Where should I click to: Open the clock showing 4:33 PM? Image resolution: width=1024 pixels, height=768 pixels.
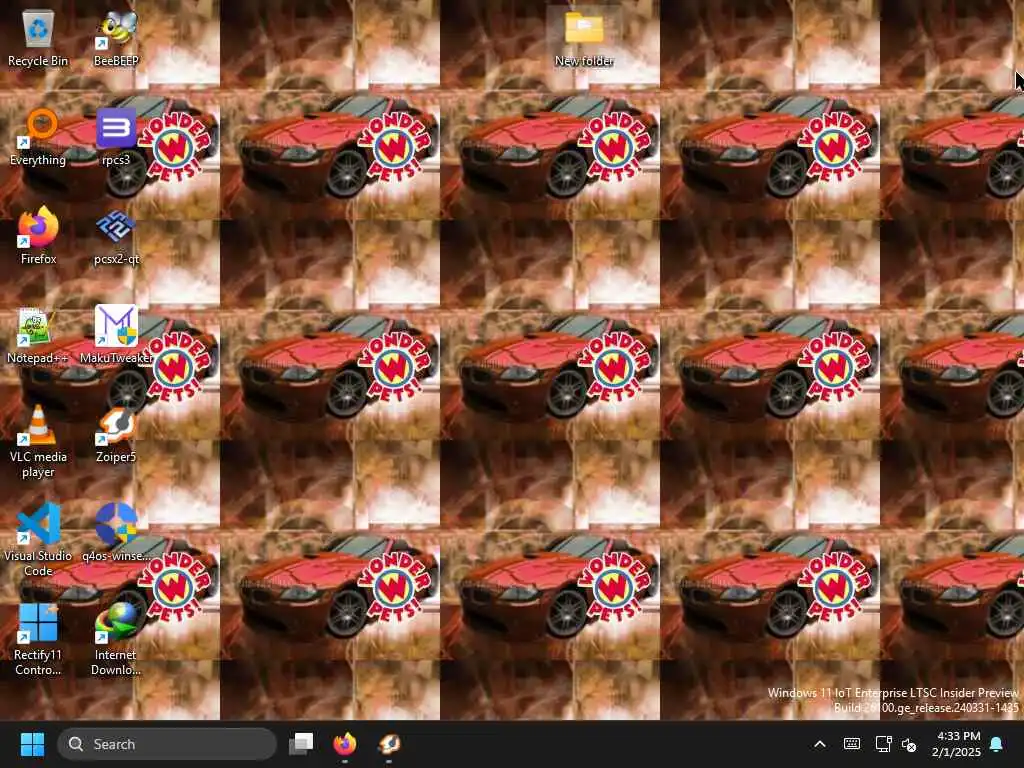[x=956, y=744]
